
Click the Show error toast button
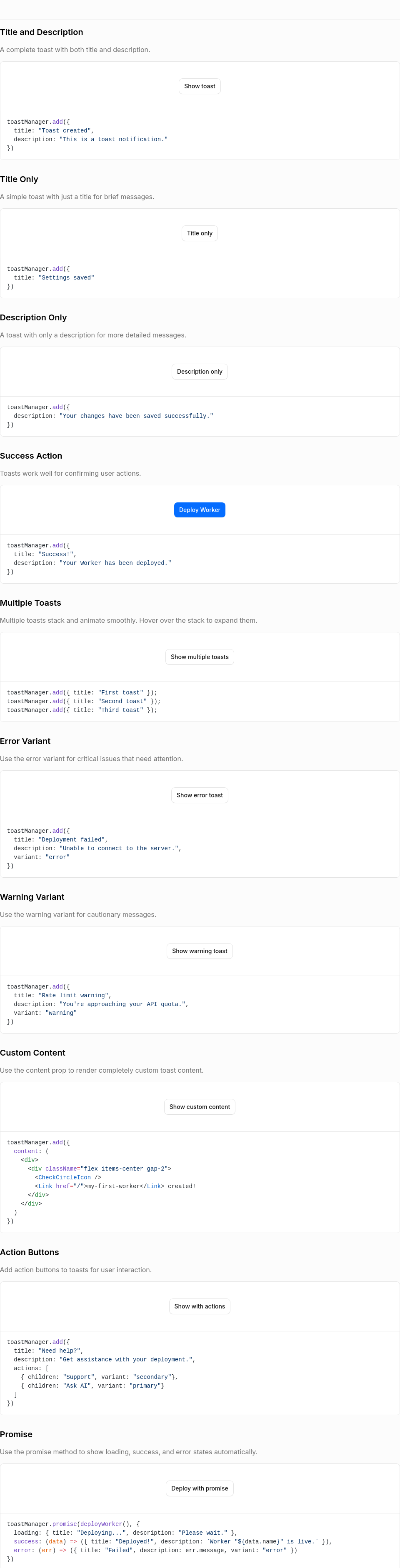pos(200,795)
